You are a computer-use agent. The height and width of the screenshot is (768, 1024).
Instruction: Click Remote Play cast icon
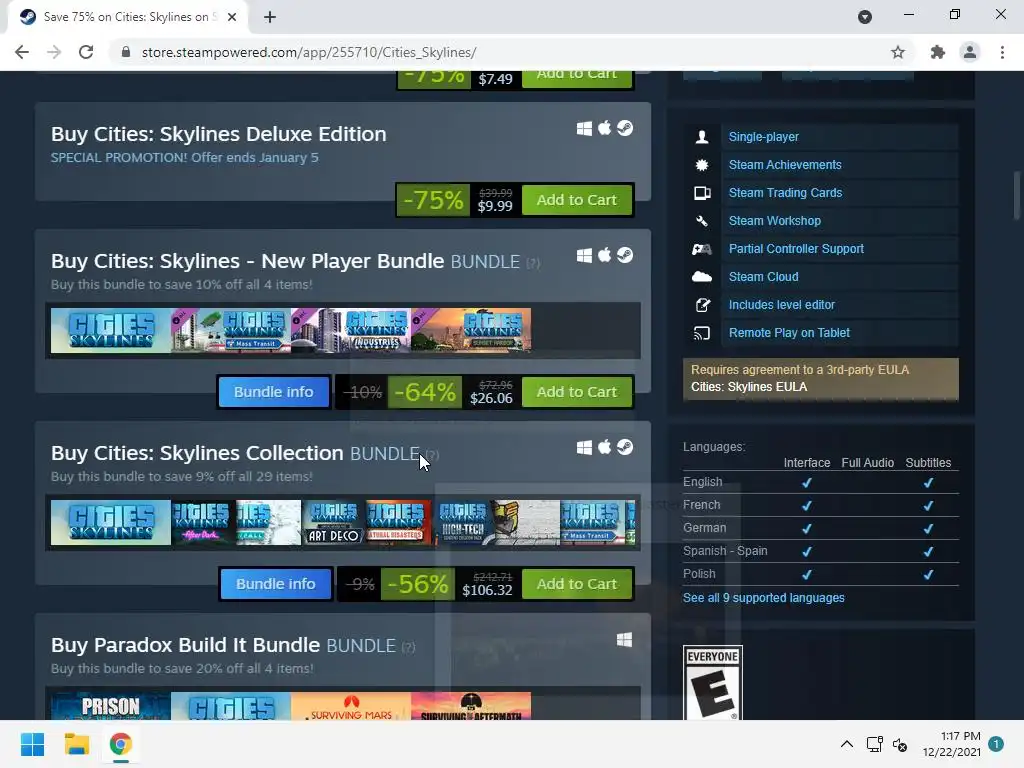point(702,333)
